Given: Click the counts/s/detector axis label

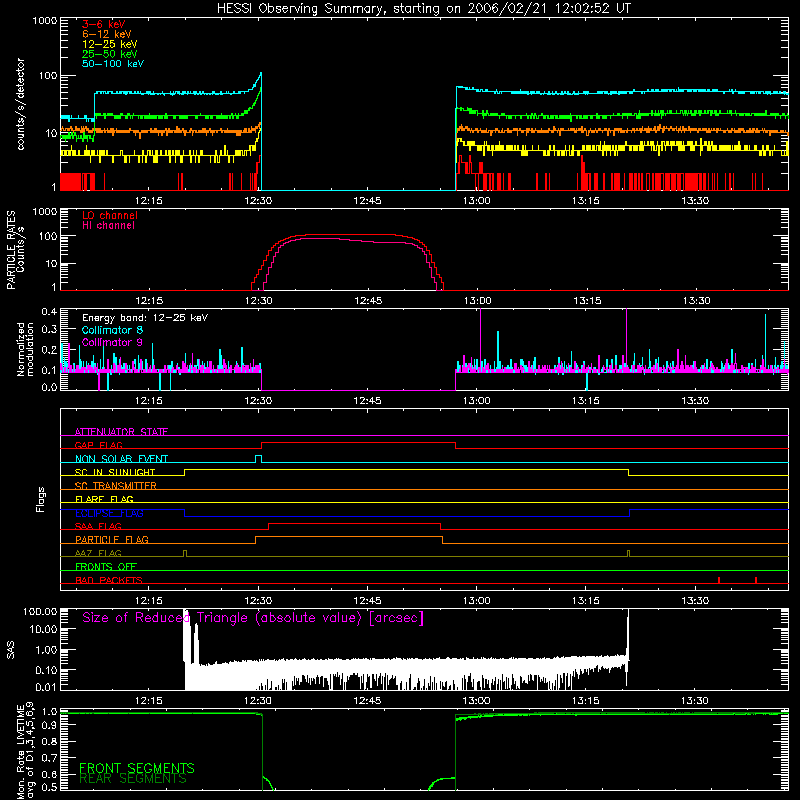Looking at the screenshot, I should coord(21,104).
